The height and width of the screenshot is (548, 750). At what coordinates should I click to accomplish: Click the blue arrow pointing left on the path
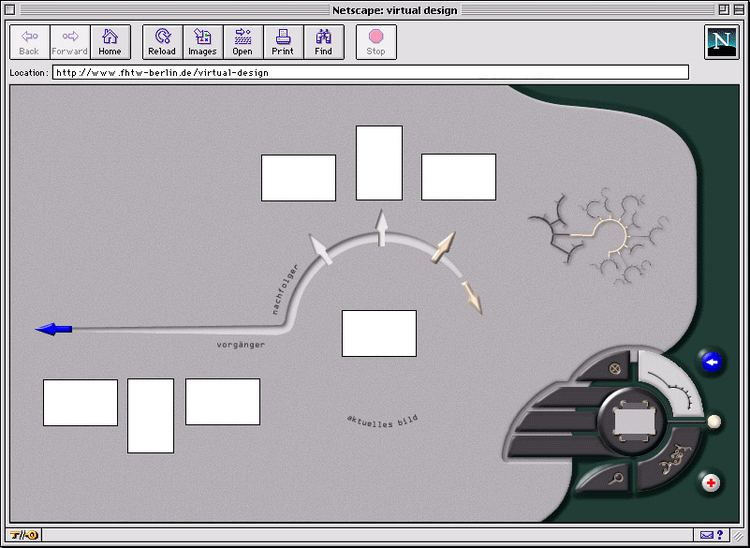click(x=53, y=329)
